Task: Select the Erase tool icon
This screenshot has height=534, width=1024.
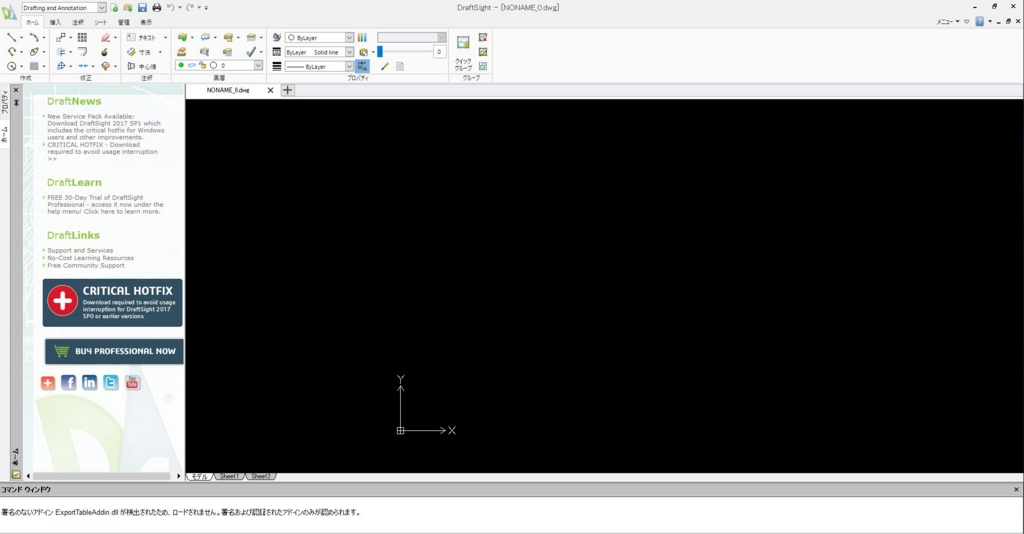Action: (105, 37)
